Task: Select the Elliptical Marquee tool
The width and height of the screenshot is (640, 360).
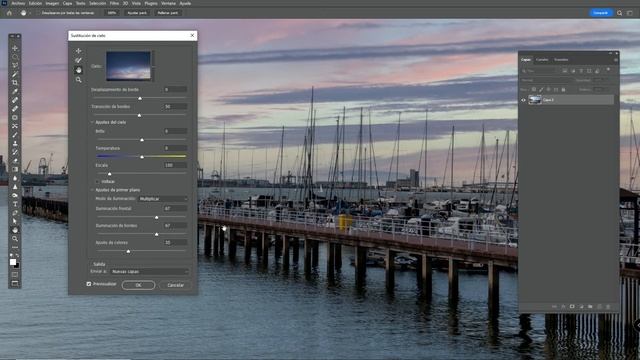Action: coord(15,57)
